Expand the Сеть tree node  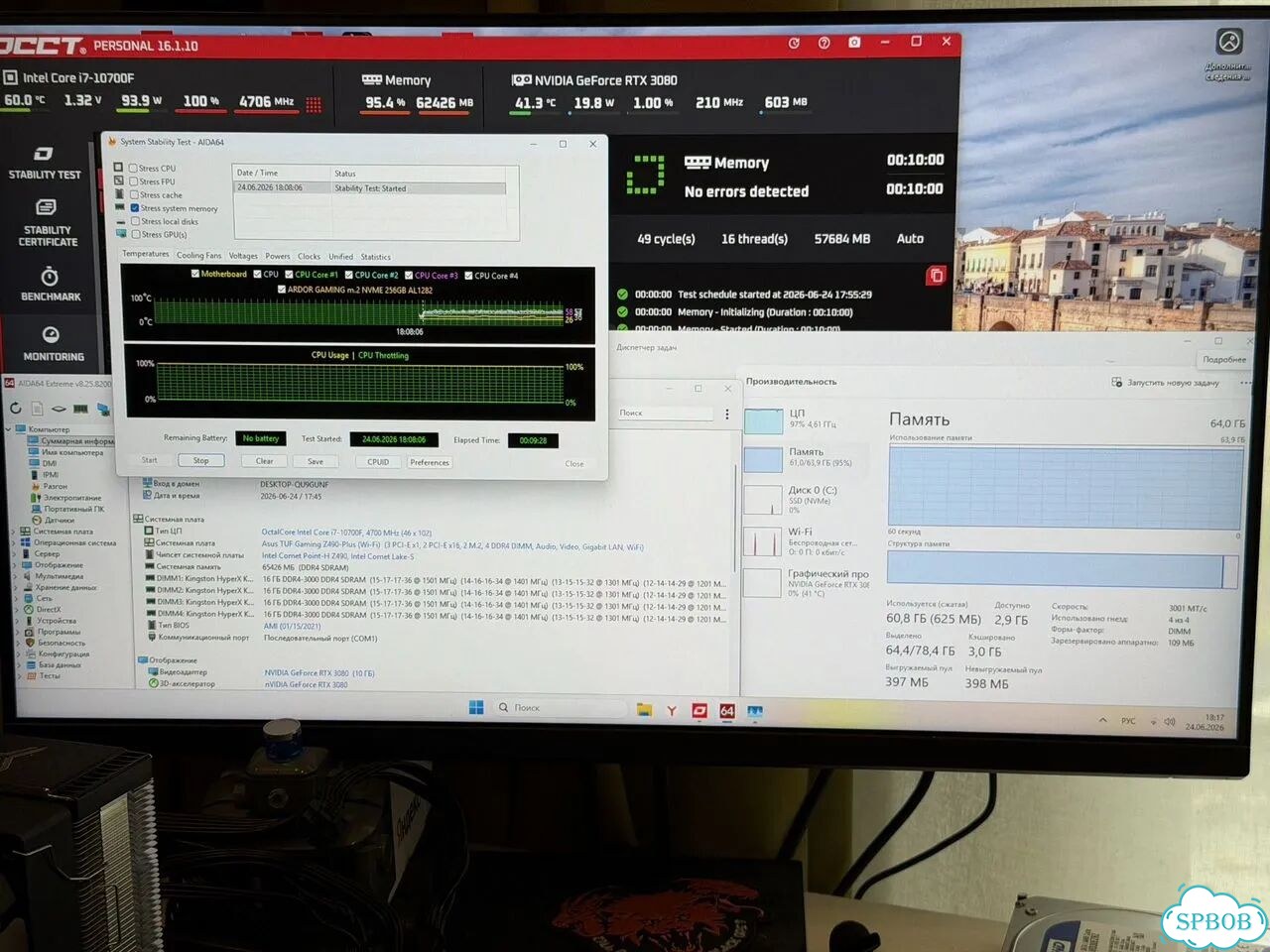pos(15,598)
